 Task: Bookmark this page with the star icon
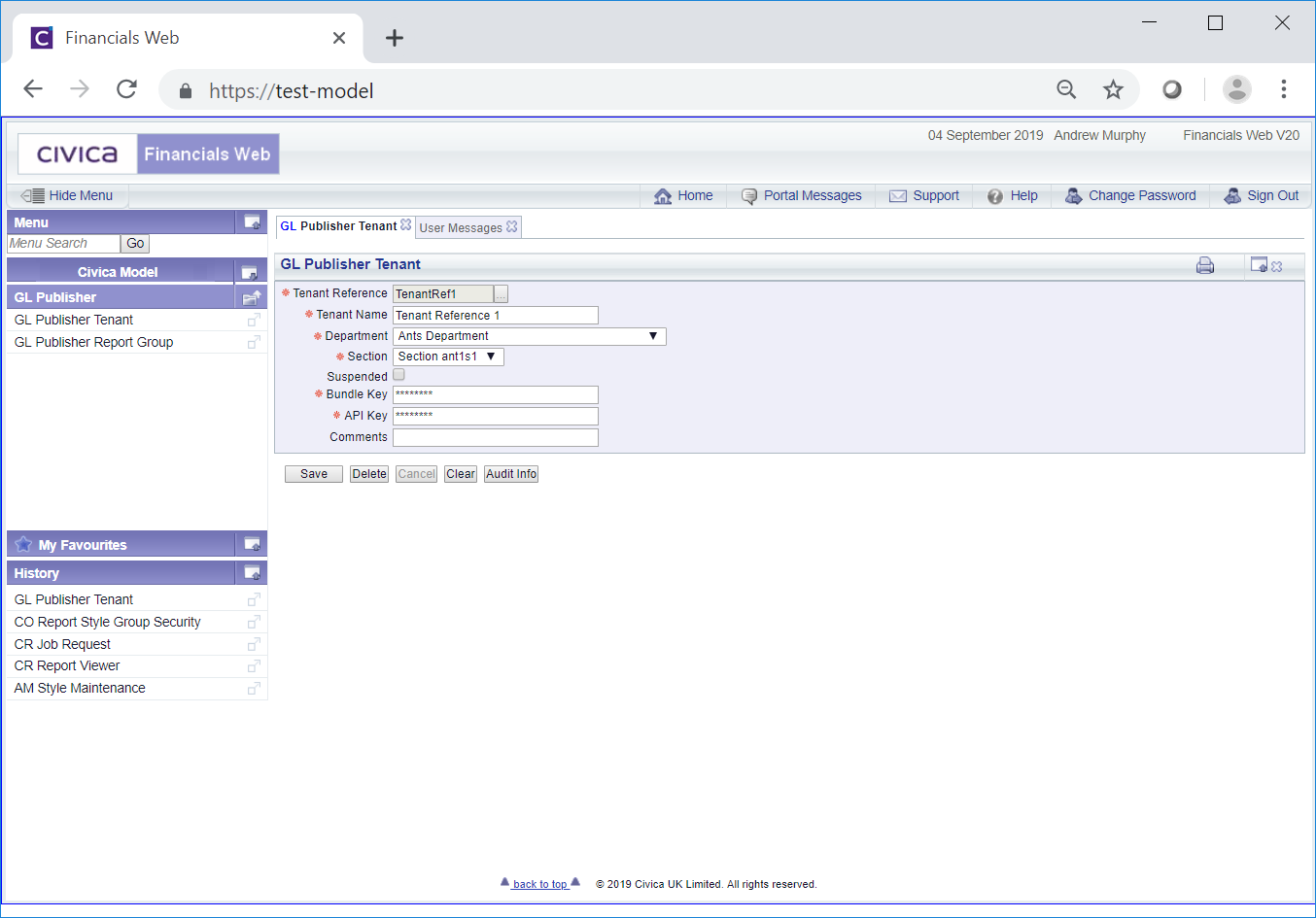click(1113, 90)
